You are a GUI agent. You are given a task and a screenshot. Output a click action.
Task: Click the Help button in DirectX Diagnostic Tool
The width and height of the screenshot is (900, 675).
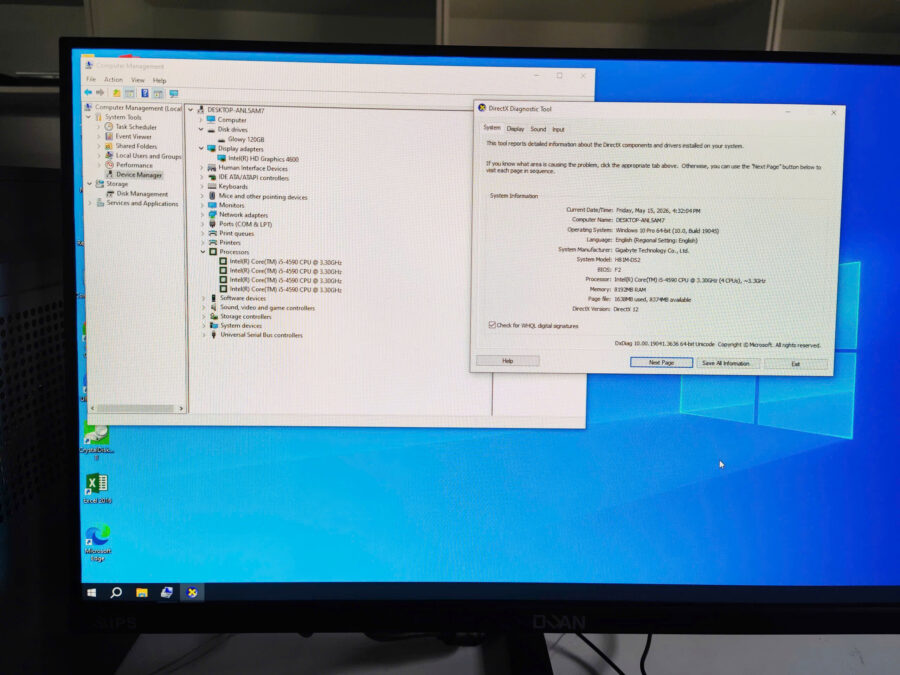[507, 360]
